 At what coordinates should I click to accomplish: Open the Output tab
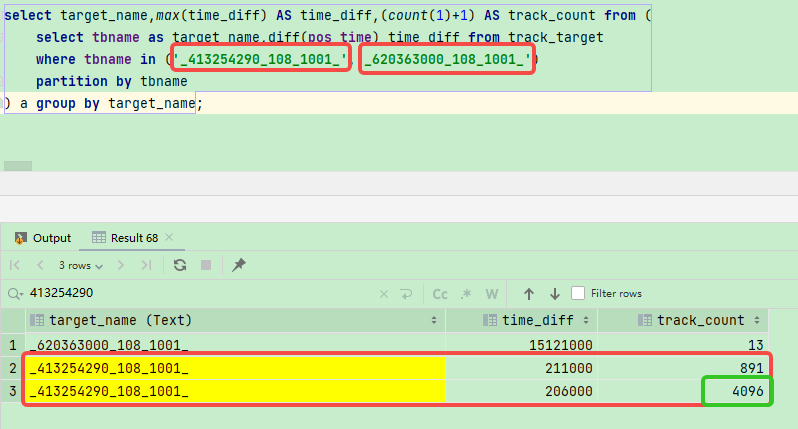43,238
